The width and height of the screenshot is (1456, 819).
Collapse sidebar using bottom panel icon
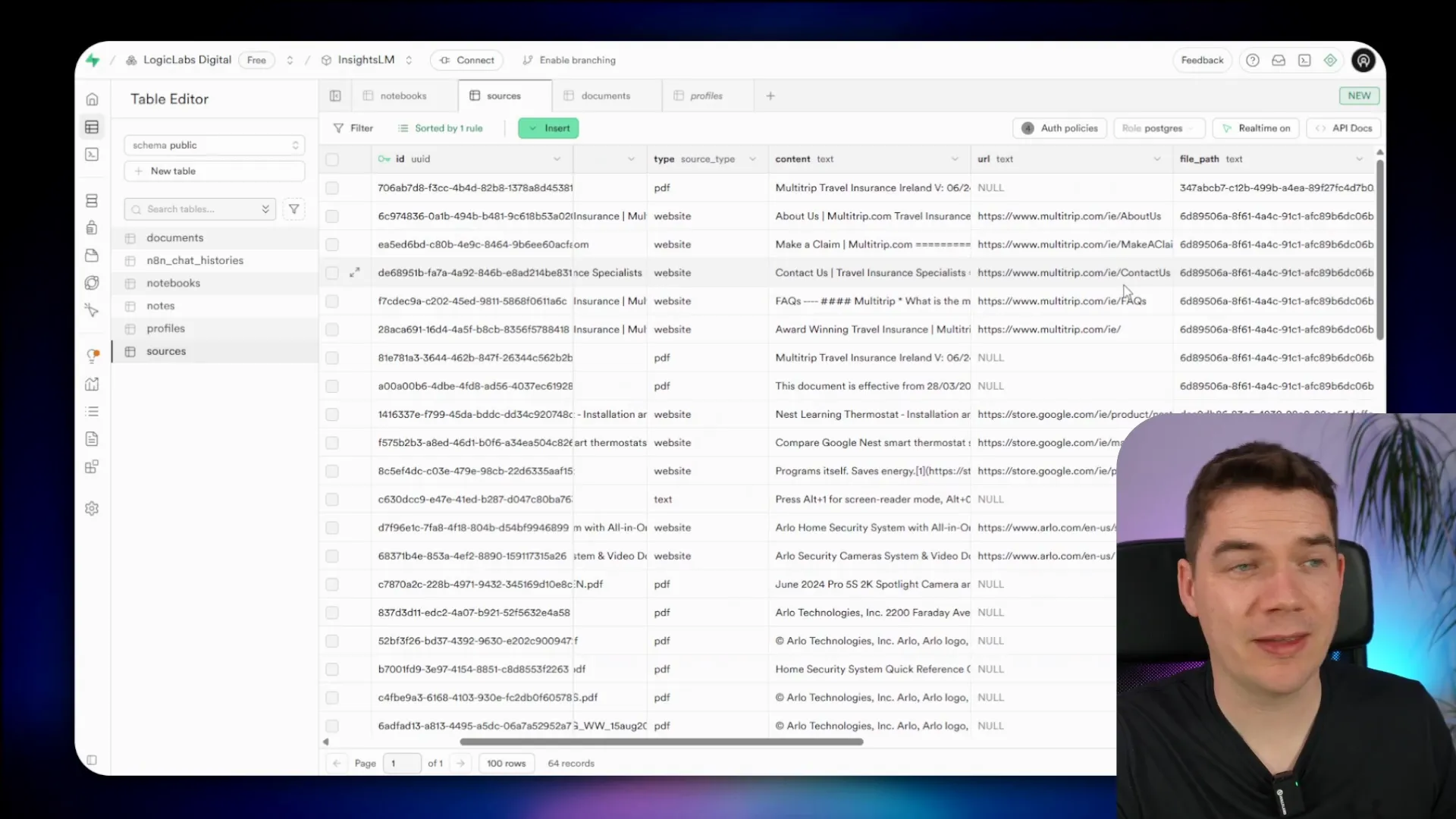point(92,760)
